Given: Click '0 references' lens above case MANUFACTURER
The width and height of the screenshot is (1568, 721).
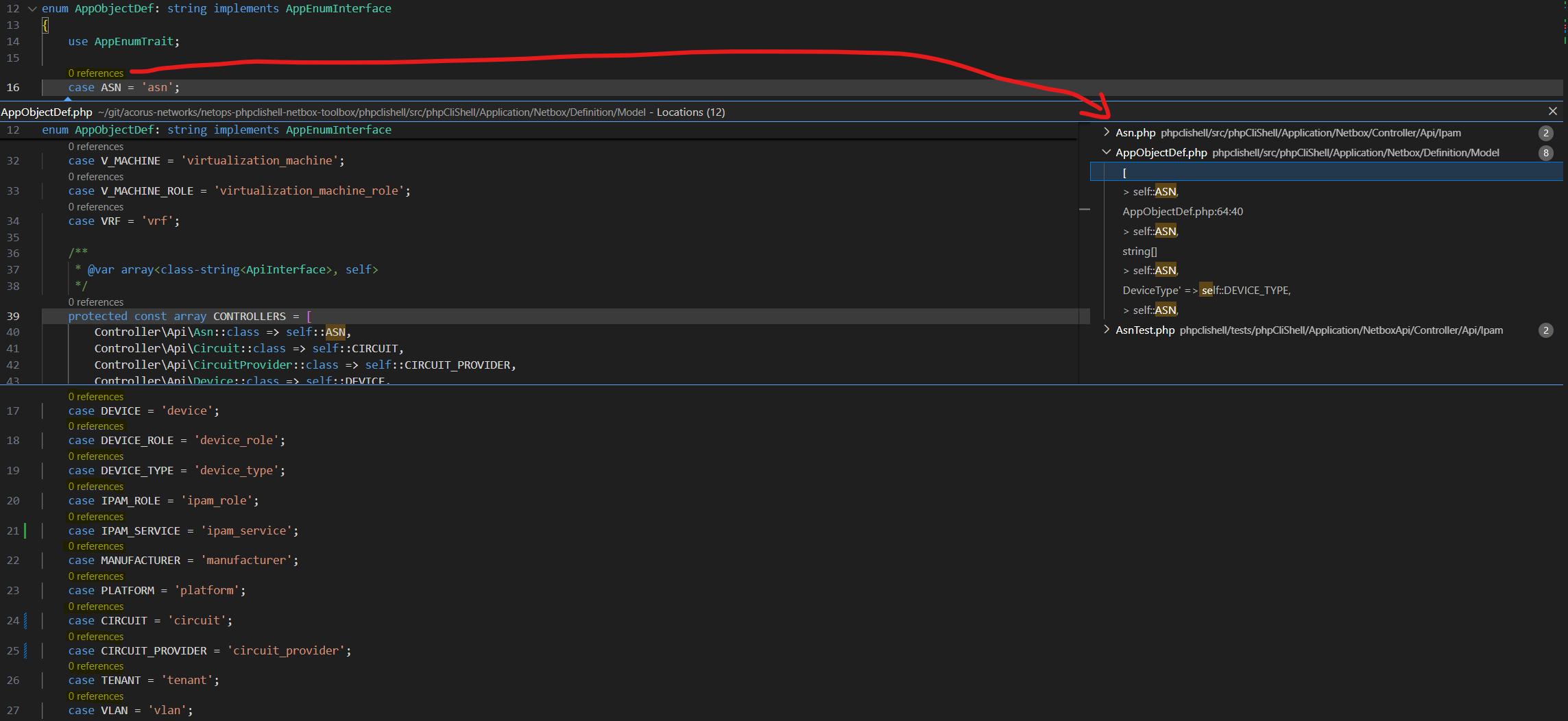Looking at the screenshot, I should click(x=96, y=546).
